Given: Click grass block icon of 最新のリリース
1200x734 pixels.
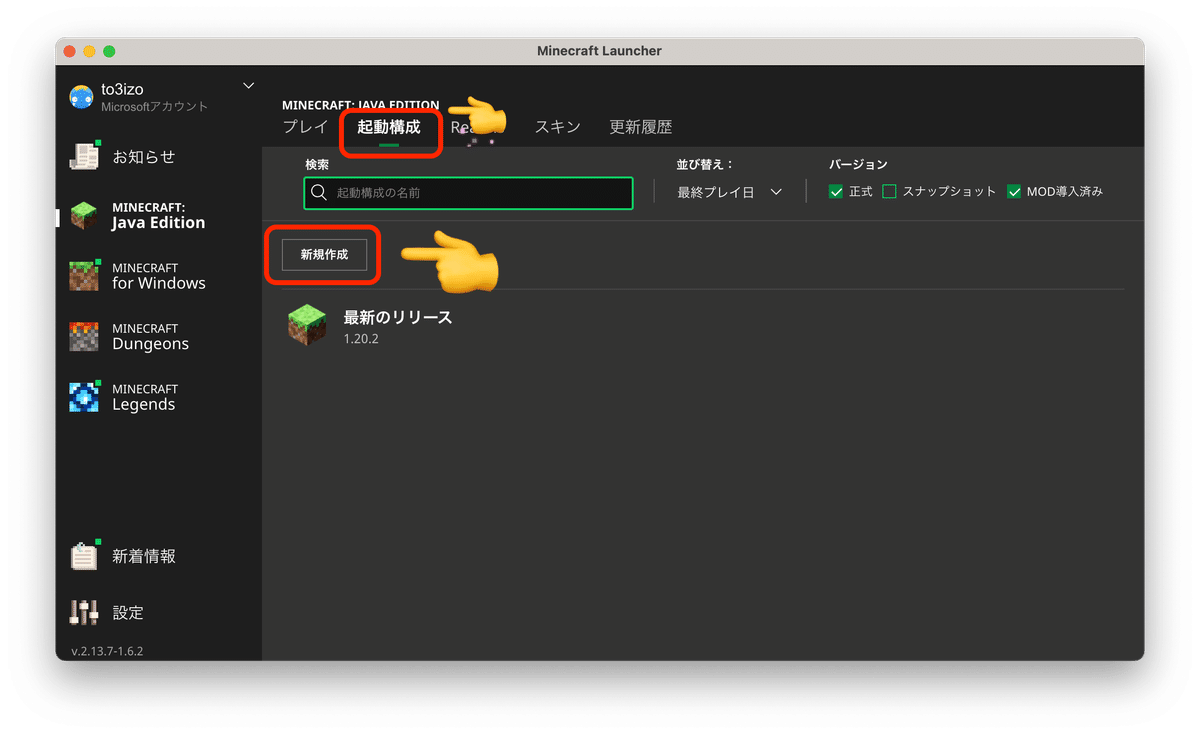Looking at the screenshot, I should [x=307, y=326].
